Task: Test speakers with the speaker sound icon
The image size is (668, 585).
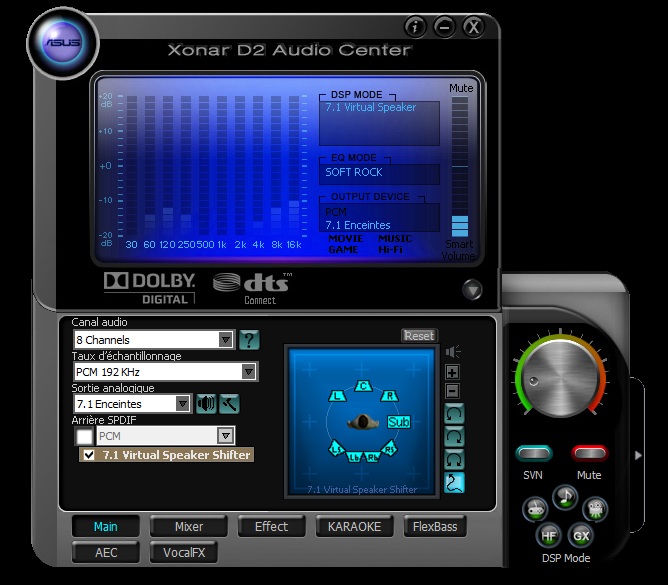Action: (x=206, y=403)
